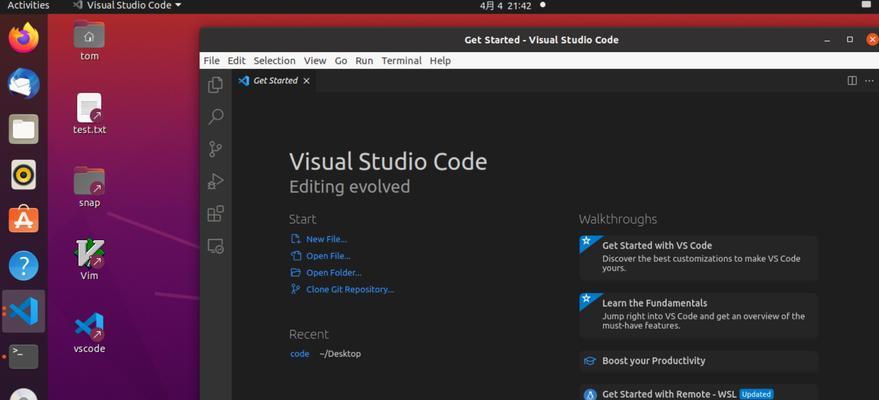Open the Go menu
The image size is (879, 400).
coord(341,61)
